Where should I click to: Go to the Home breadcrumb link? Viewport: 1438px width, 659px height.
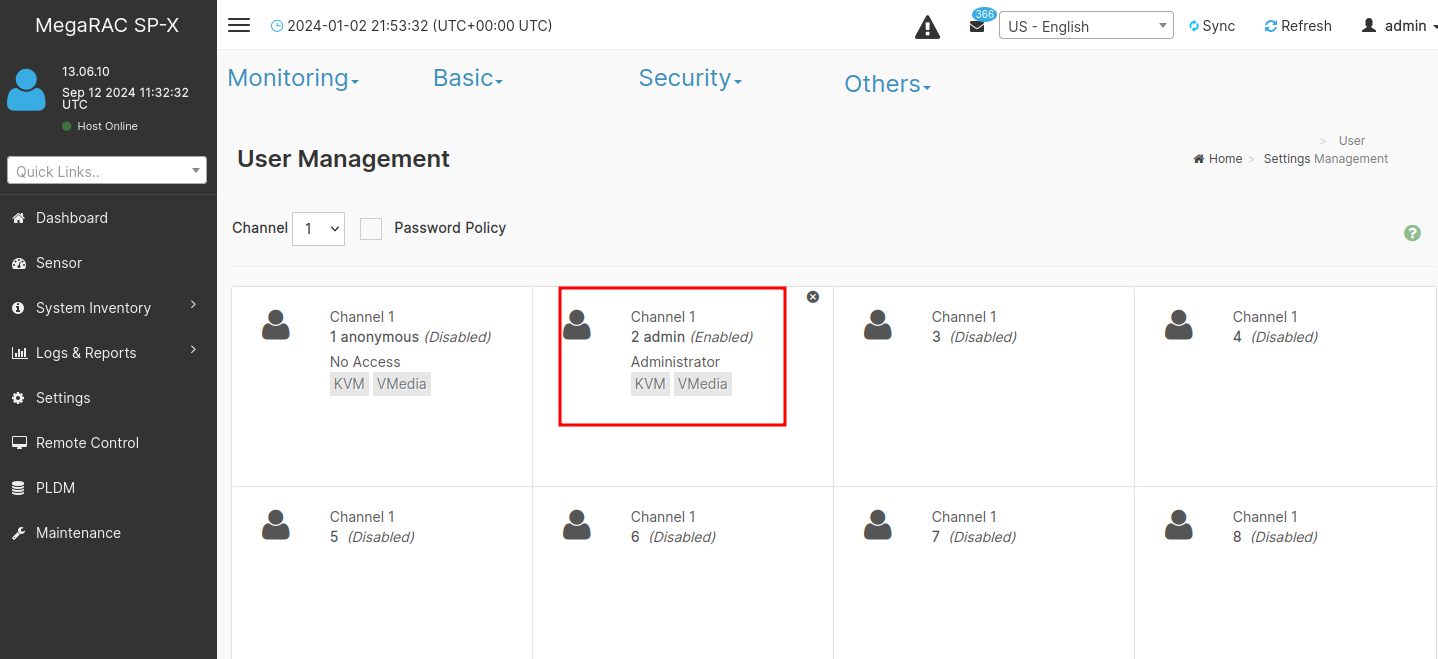tap(1218, 159)
